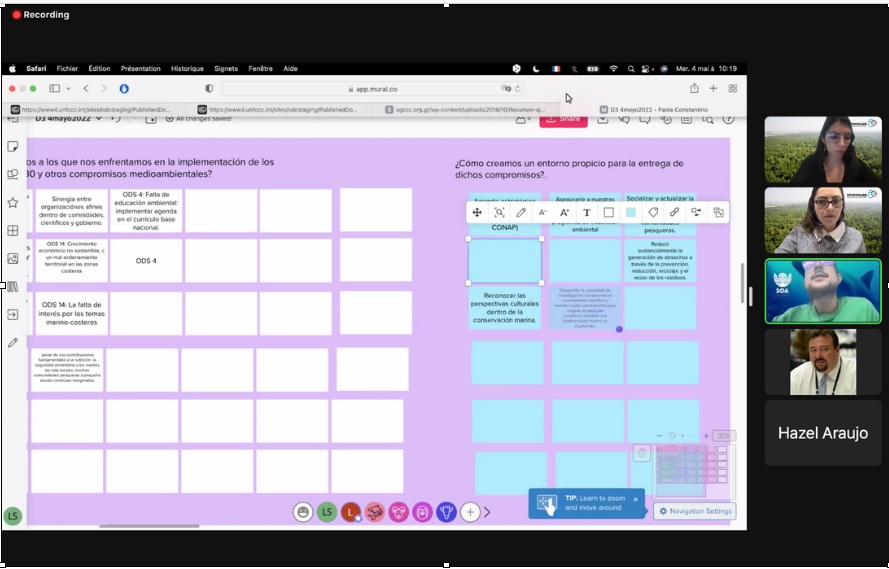Click the dolphin collaborator avatar
Viewport: 889px width, 569px height.
pos(375,512)
